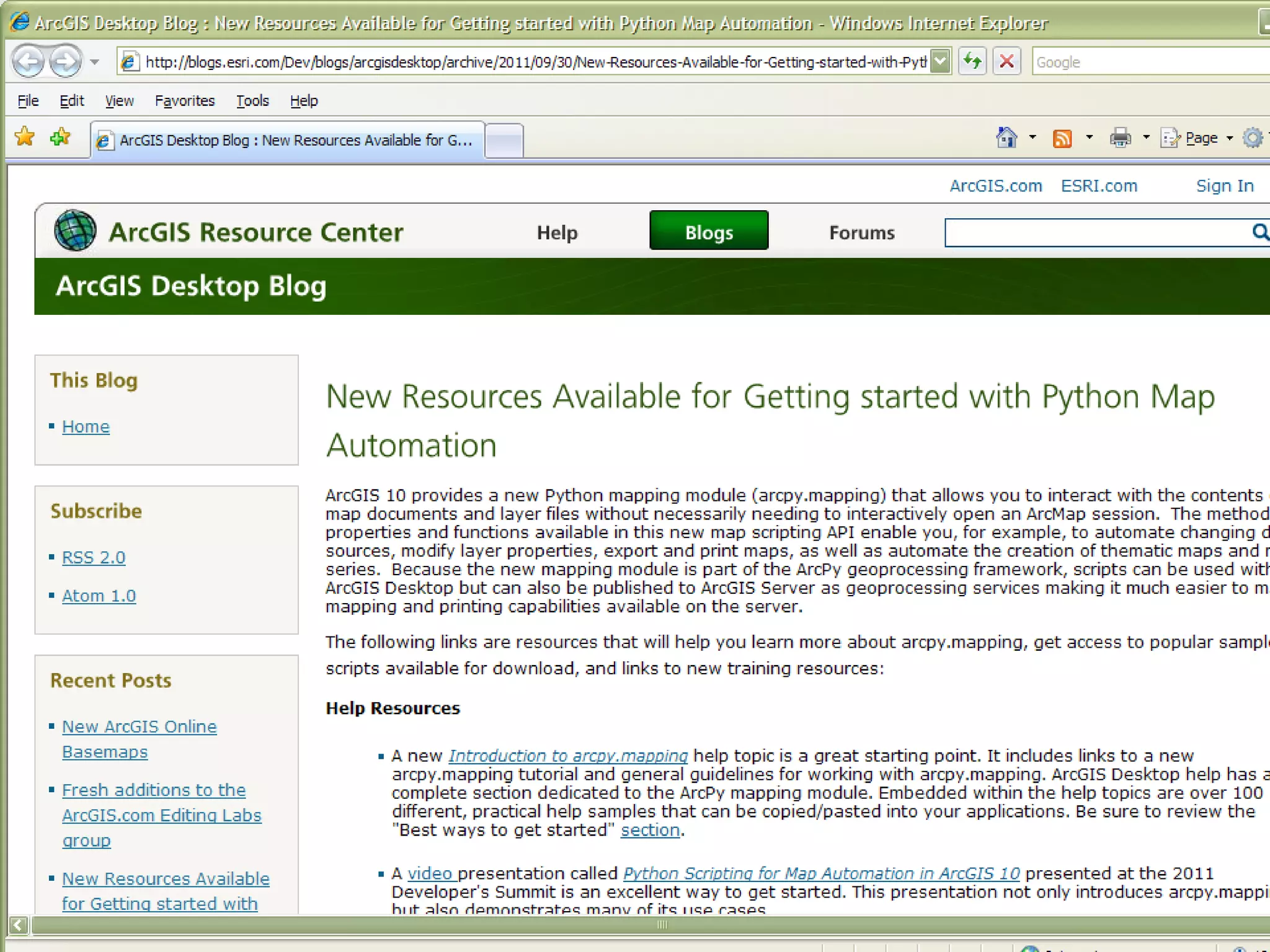The width and height of the screenshot is (1270, 952).
Task: Click the Home page house icon
Action: (x=1006, y=138)
